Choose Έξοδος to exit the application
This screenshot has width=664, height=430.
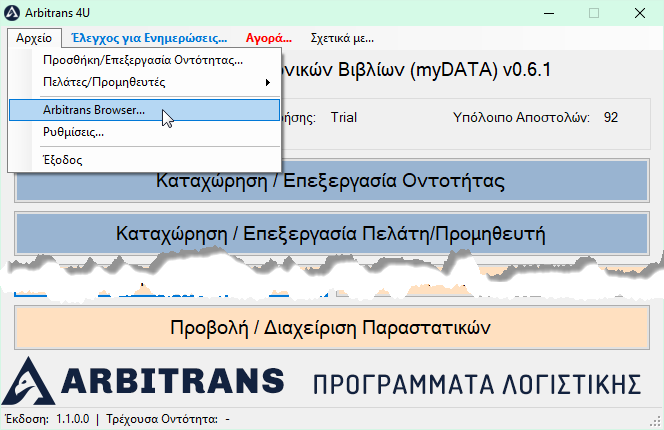point(144,160)
